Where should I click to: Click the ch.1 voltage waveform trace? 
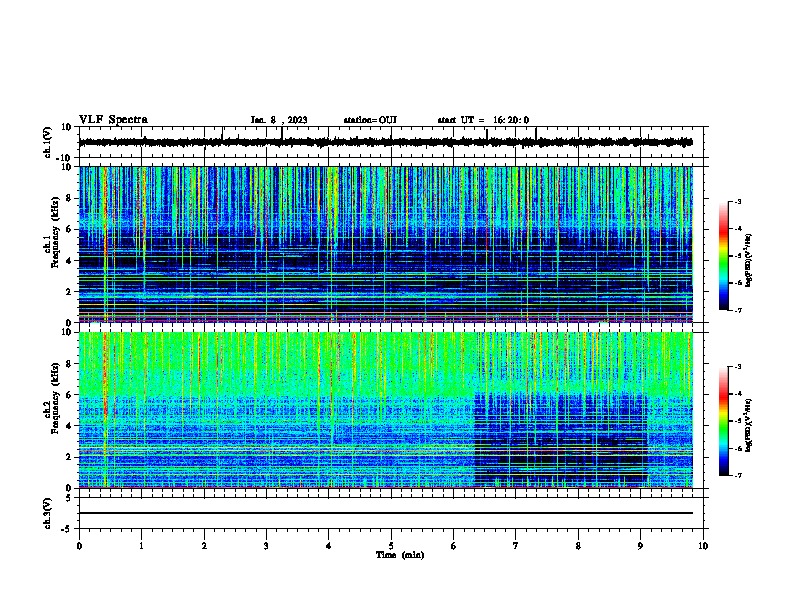(x=385, y=142)
